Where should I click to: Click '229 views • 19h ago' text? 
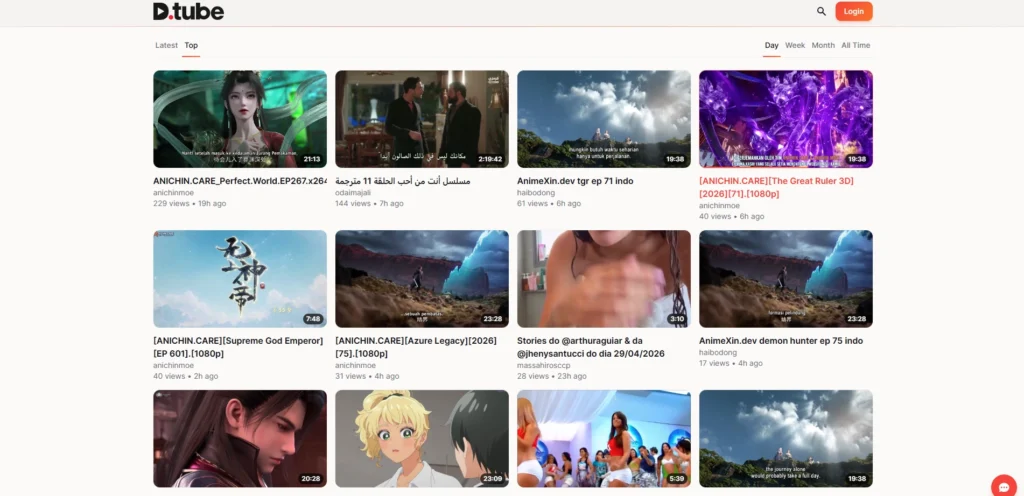(190, 204)
